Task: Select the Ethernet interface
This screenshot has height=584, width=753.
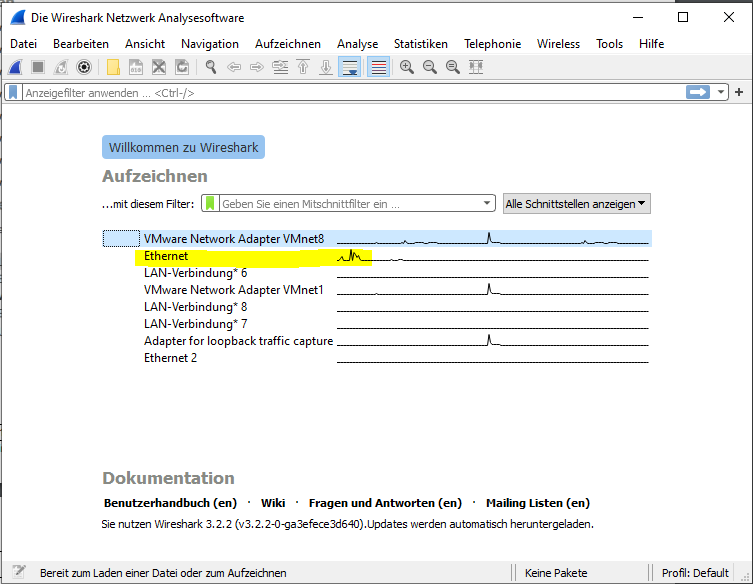Action: 377,256
